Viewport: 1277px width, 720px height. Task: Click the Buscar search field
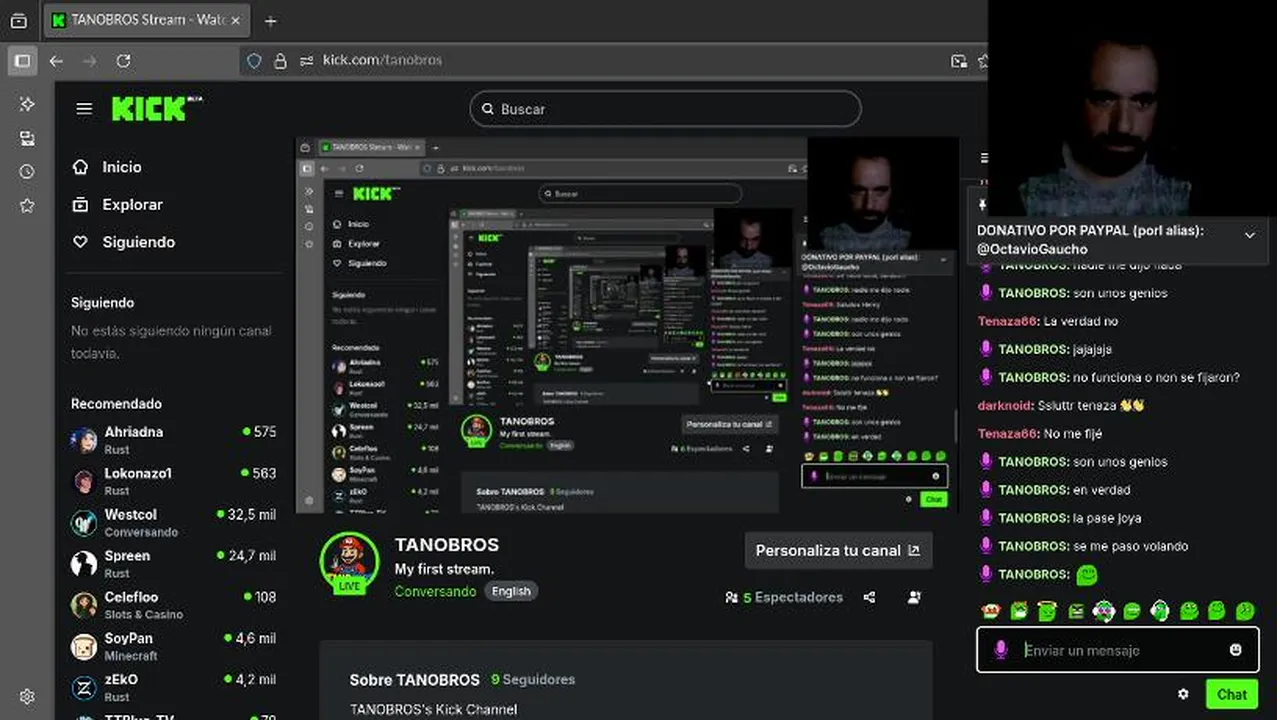pos(665,109)
